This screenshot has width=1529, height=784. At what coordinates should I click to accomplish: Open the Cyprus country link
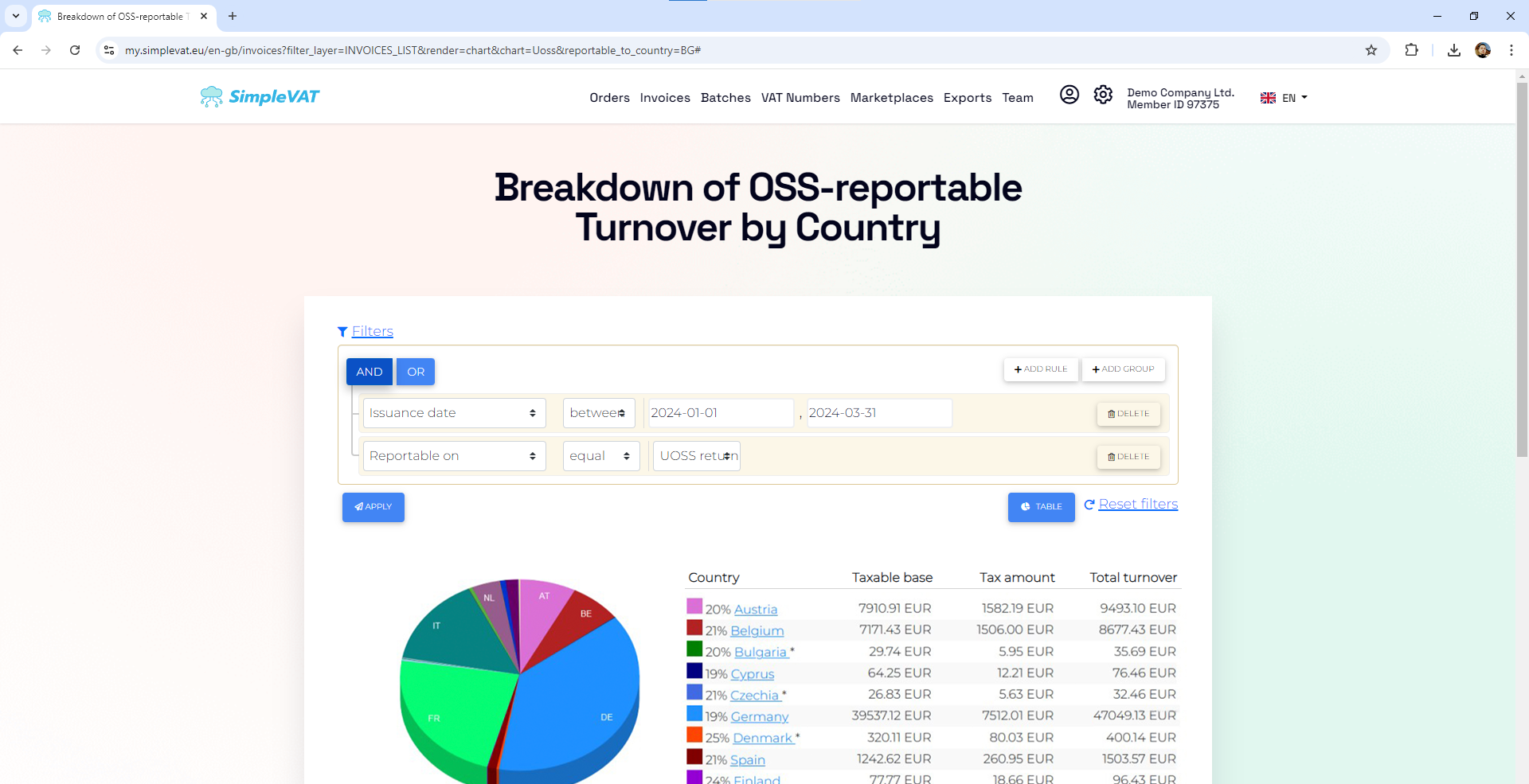click(x=753, y=673)
